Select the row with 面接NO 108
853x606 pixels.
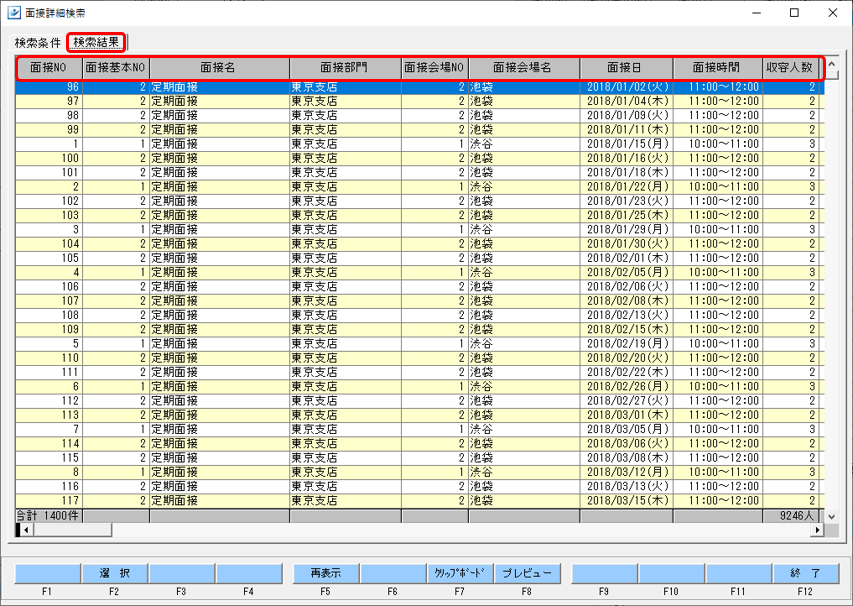[419, 315]
